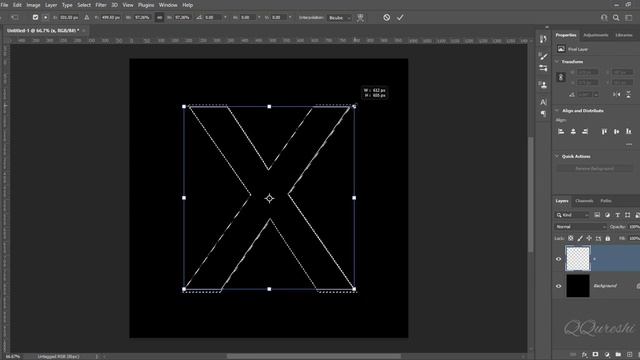This screenshot has width=640, height=360.
Task: Create a new layer button
Action: coord(629,355)
